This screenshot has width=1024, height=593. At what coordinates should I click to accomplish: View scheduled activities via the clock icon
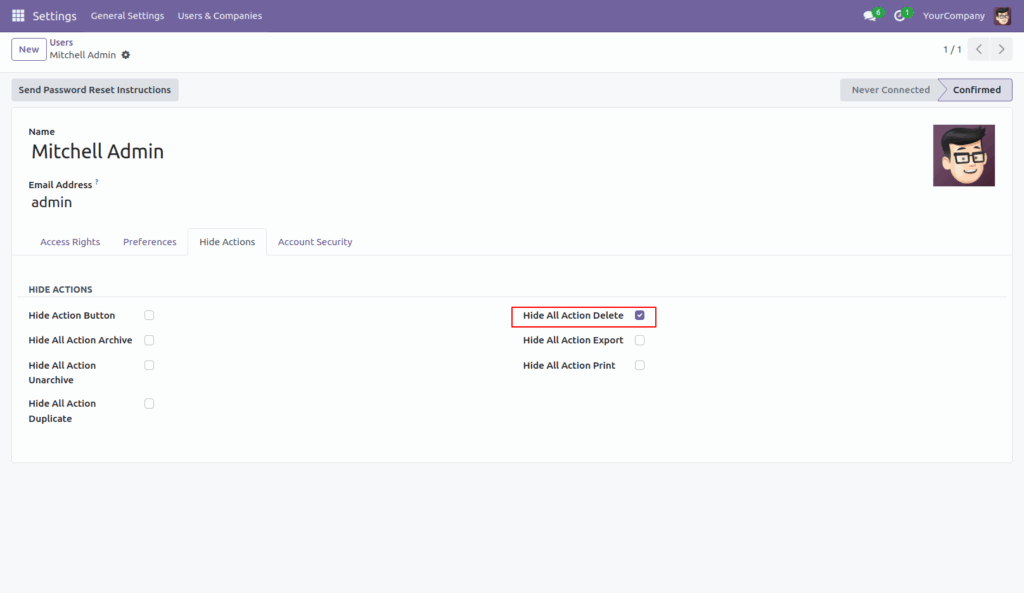point(899,15)
